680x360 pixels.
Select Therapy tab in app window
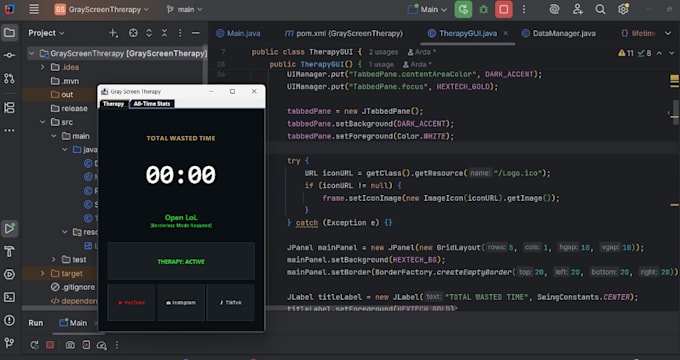[x=114, y=104]
